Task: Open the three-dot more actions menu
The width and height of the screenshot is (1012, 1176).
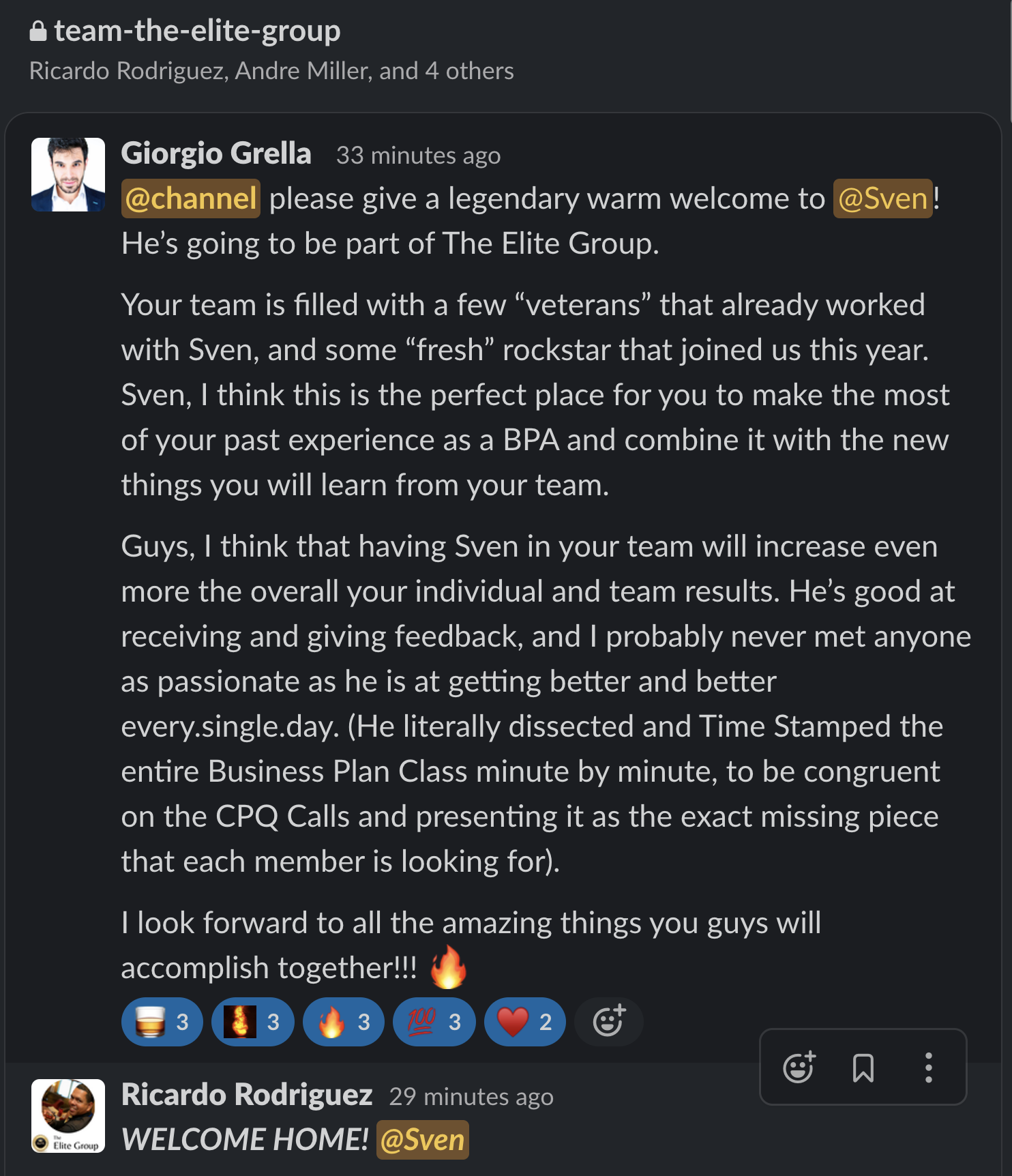Action: (x=926, y=1066)
